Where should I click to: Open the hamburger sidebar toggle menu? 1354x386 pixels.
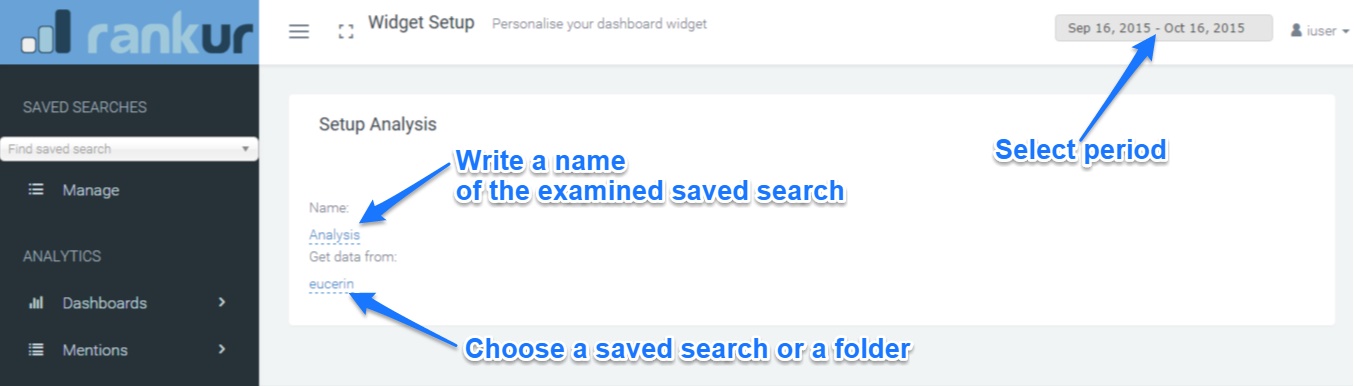pos(299,31)
